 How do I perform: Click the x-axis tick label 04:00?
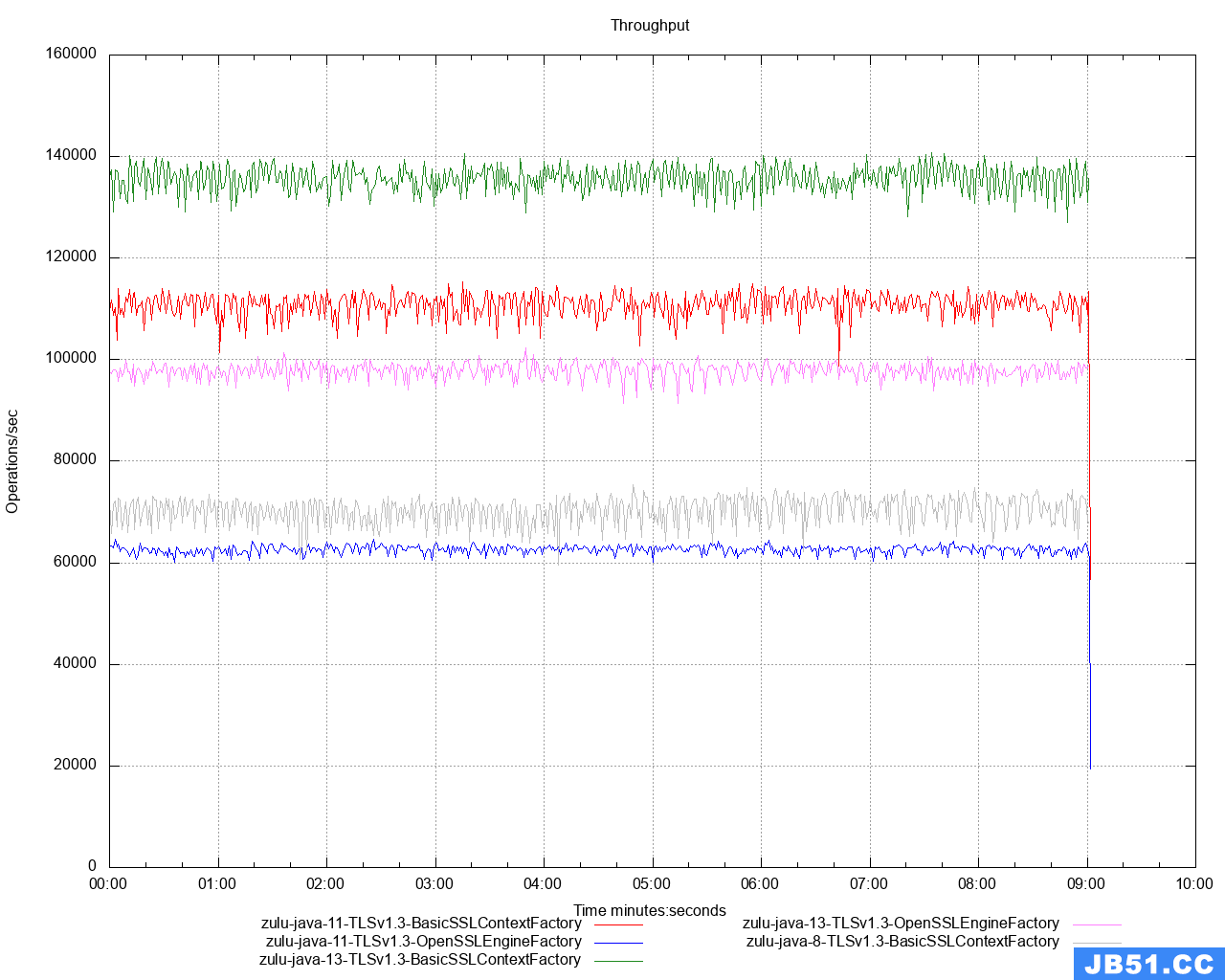pyautogui.click(x=543, y=884)
